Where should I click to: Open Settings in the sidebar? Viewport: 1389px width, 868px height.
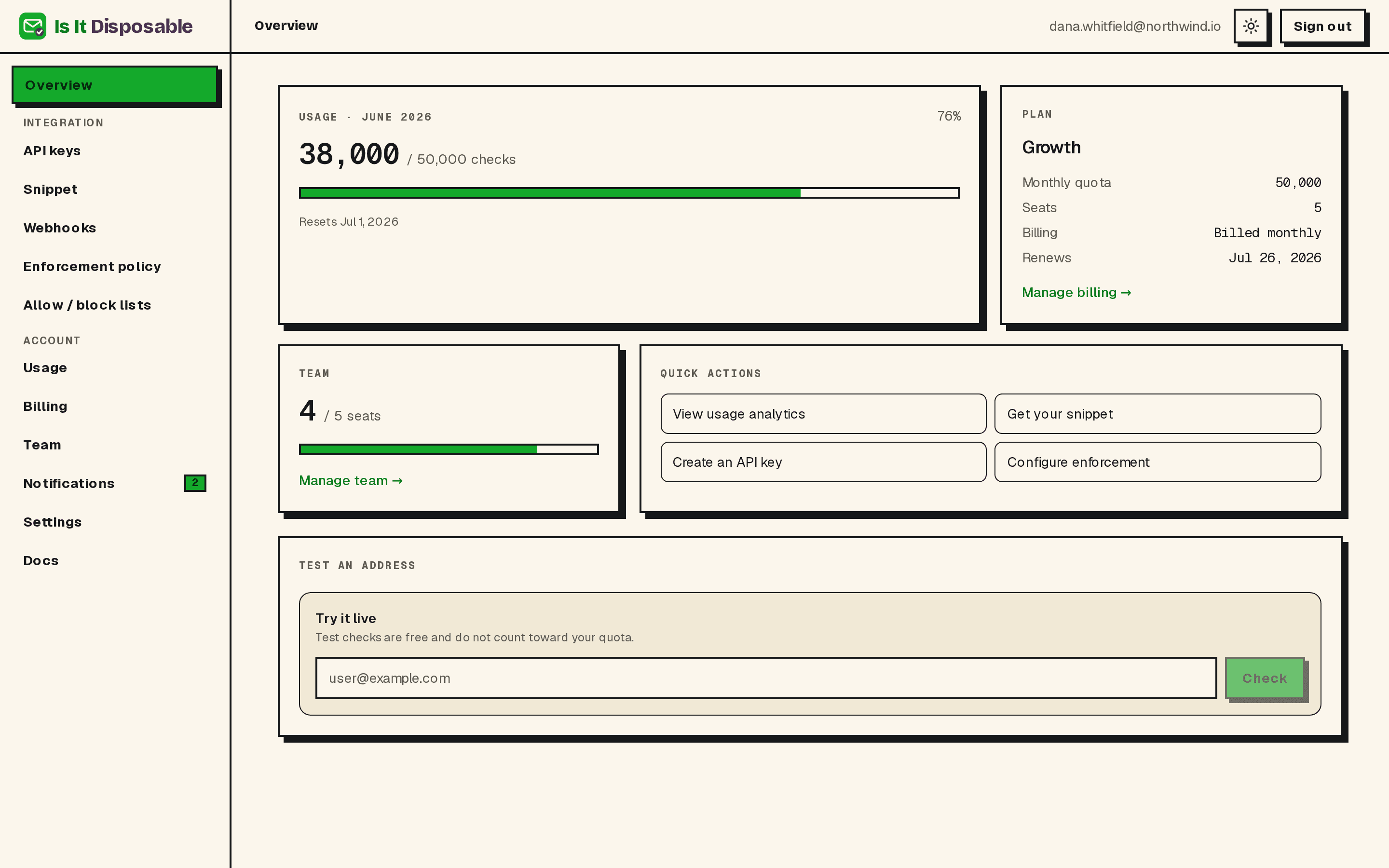point(115,522)
